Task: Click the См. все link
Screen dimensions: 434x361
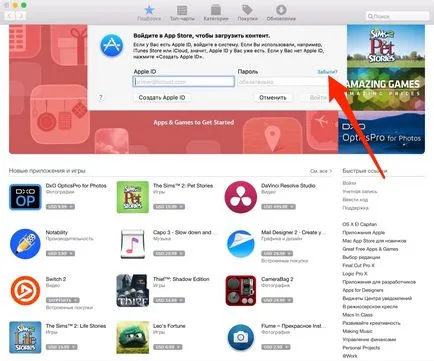Action: [321, 171]
